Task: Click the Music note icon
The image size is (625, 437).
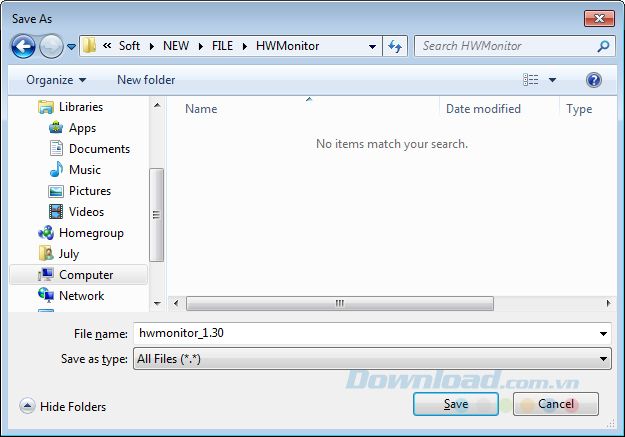Action: click(56, 169)
